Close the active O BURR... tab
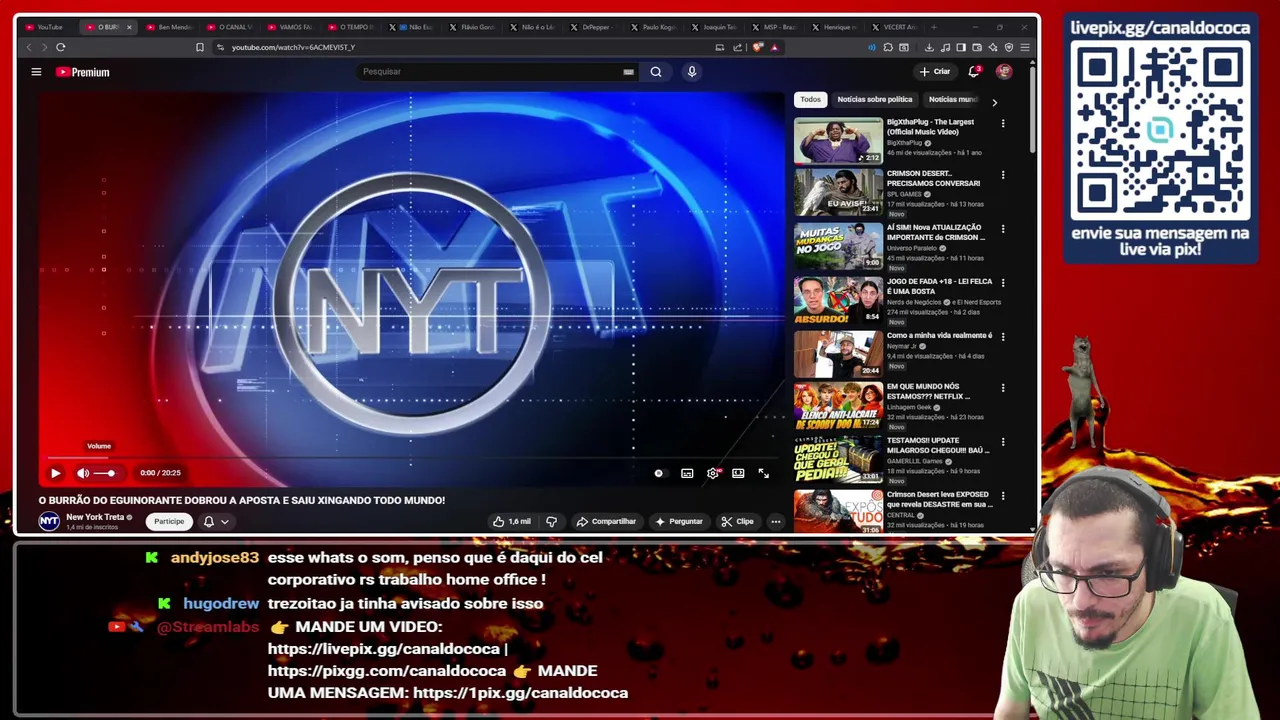 [x=129, y=27]
